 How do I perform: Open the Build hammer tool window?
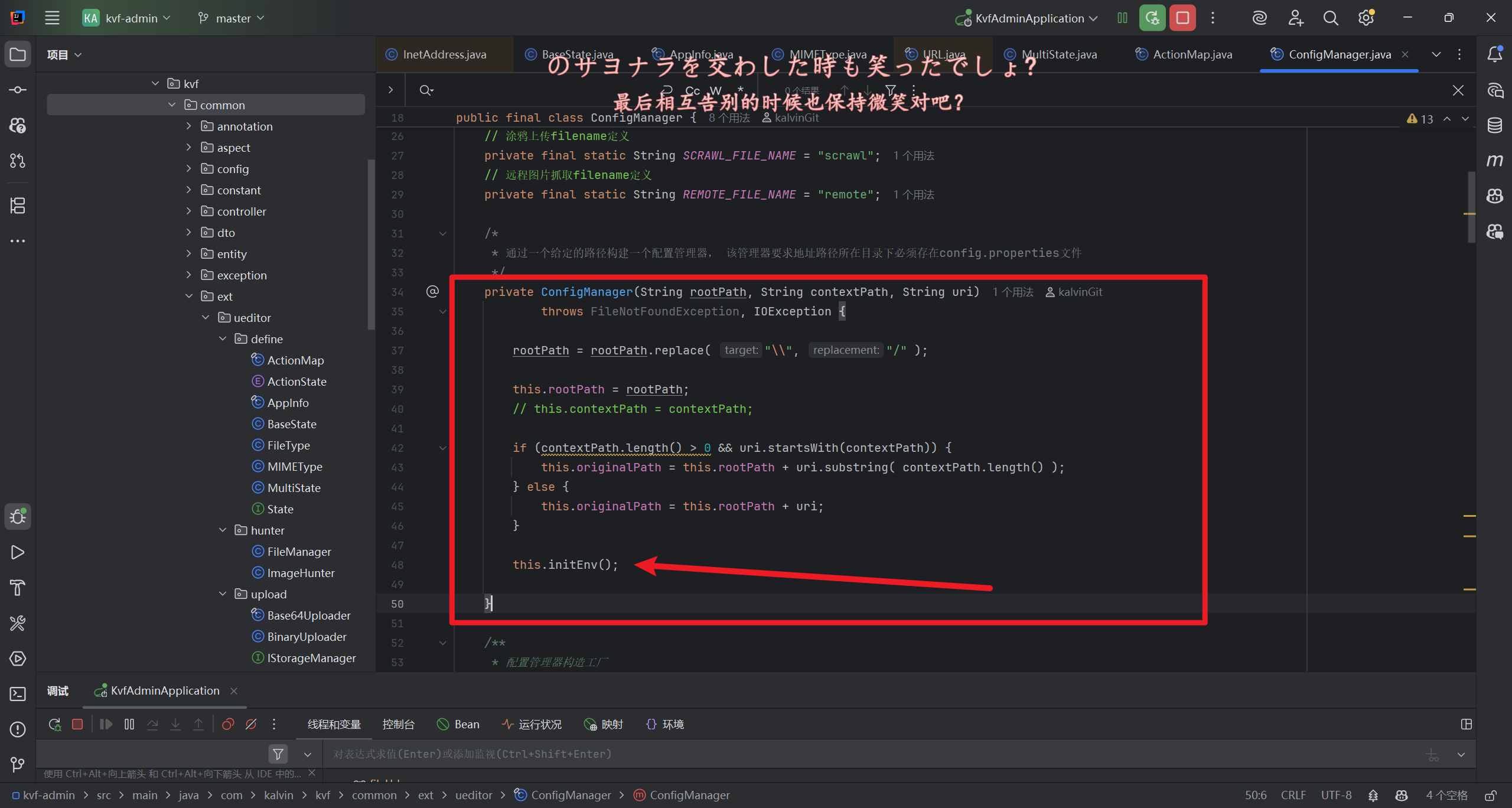(x=18, y=588)
